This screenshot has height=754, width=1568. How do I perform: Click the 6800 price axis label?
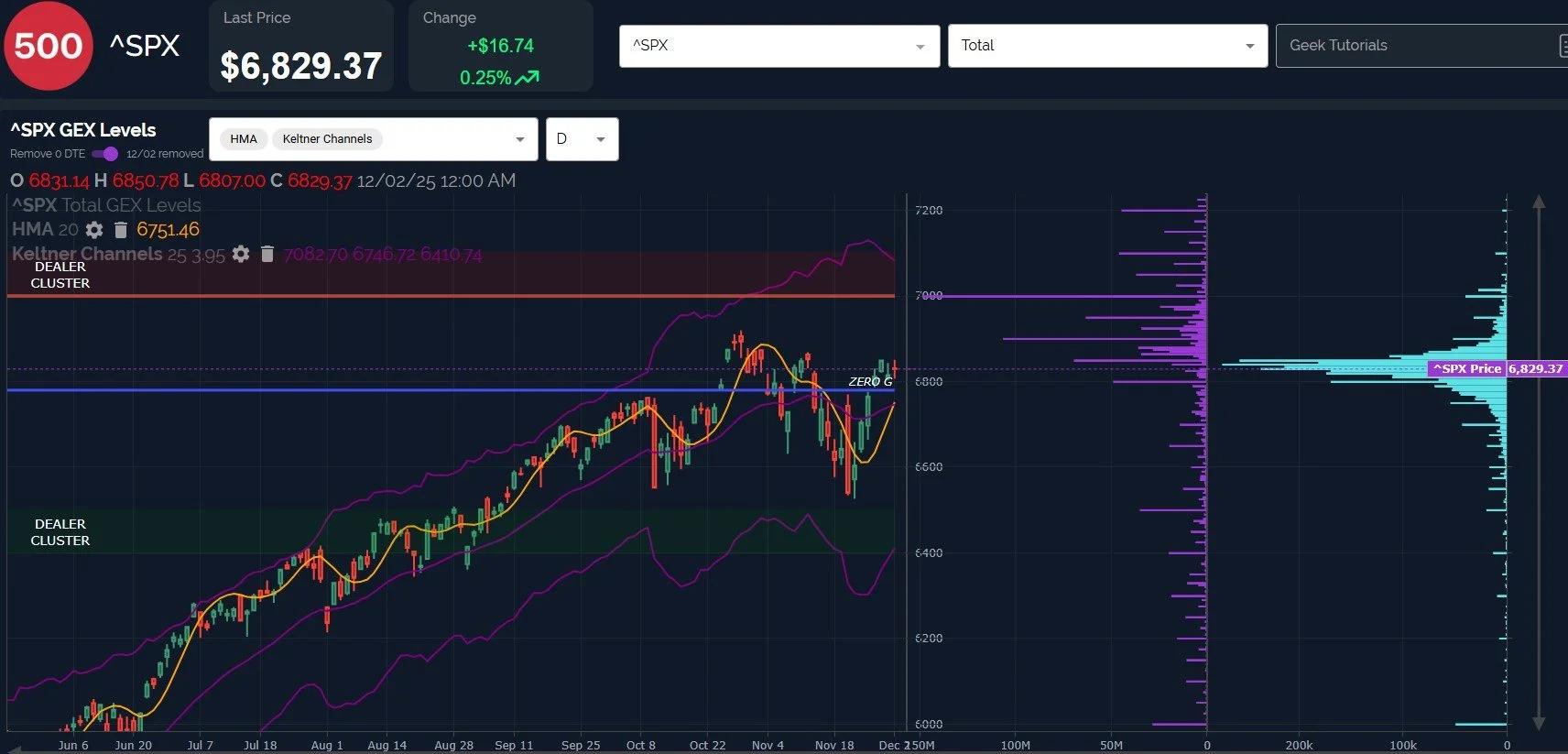click(x=929, y=381)
